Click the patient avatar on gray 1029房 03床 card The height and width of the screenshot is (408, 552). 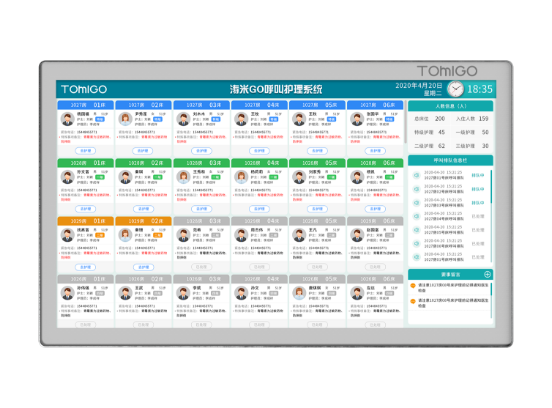tap(183, 235)
